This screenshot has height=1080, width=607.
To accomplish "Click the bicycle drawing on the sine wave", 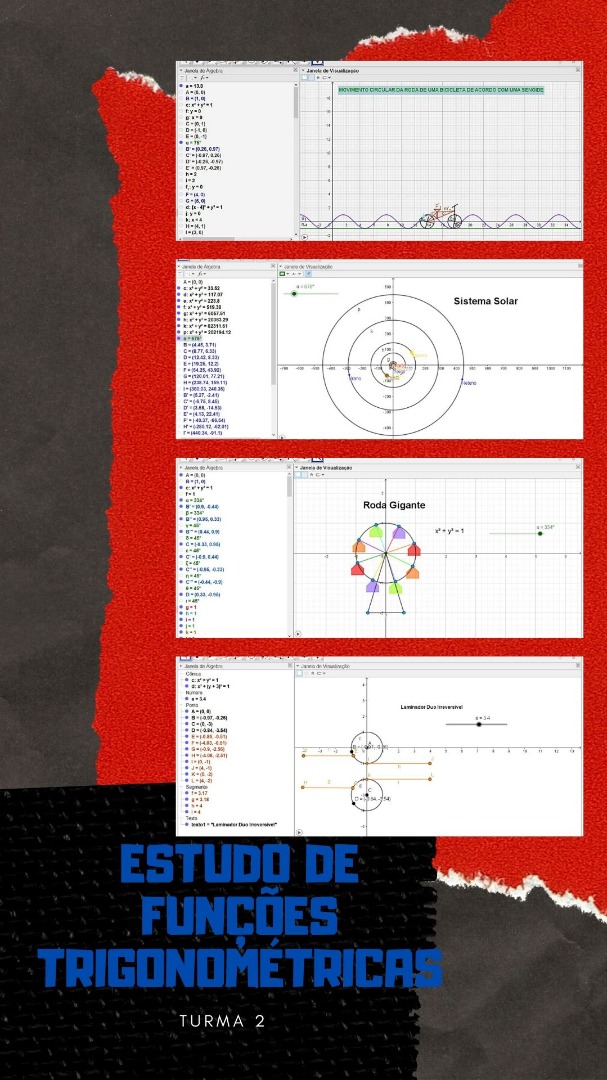I will [x=440, y=215].
